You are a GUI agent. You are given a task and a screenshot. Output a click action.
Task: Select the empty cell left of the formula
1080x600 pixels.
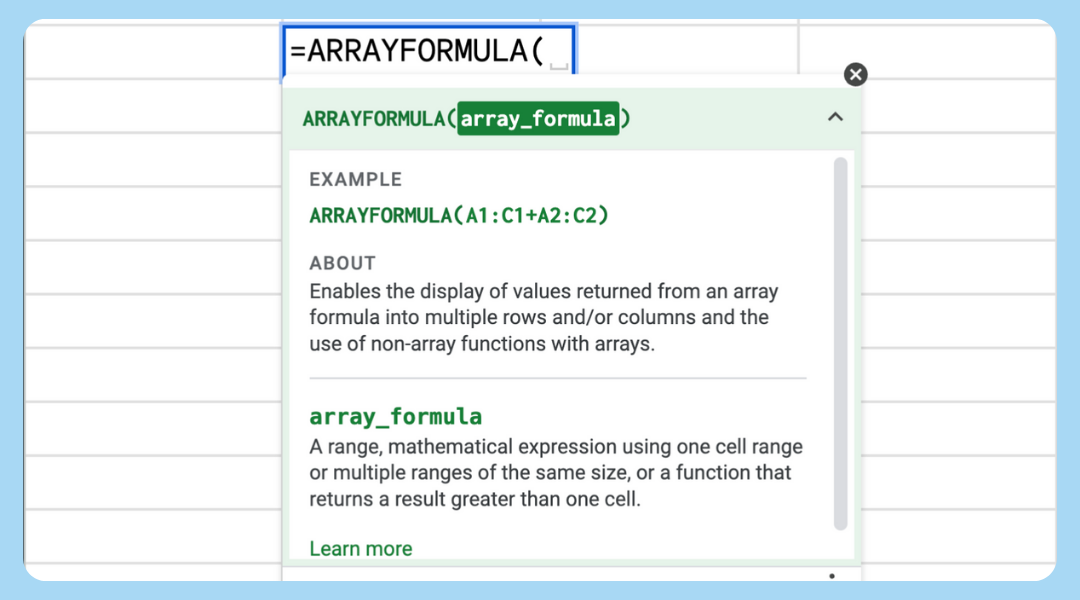(x=153, y=51)
